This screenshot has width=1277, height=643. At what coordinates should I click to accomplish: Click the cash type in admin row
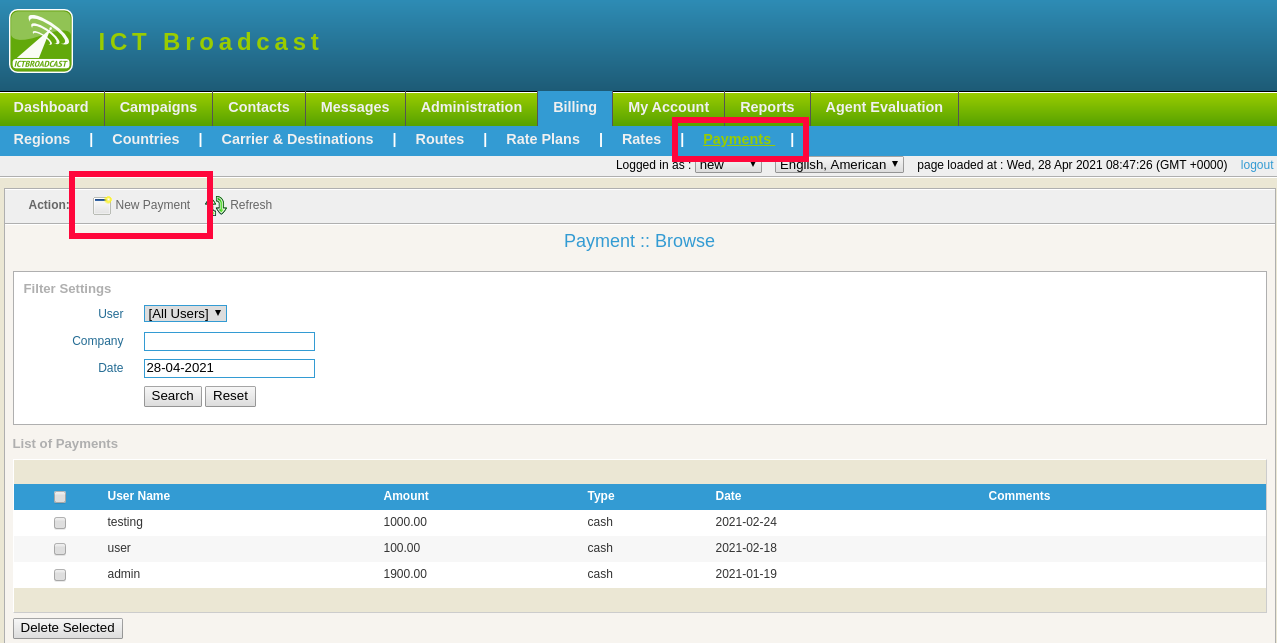coord(600,574)
